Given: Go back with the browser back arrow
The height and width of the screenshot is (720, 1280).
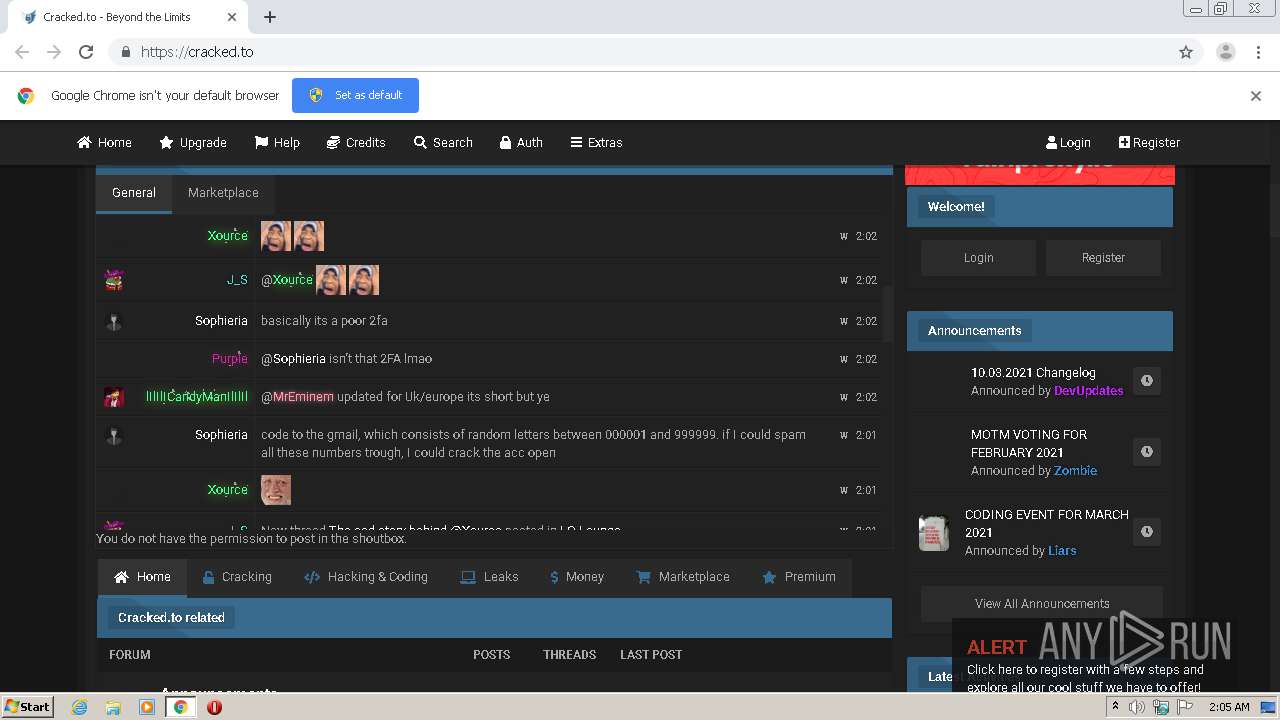Looking at the screenshot, I should pyautogui.click(x=22, y=52).
